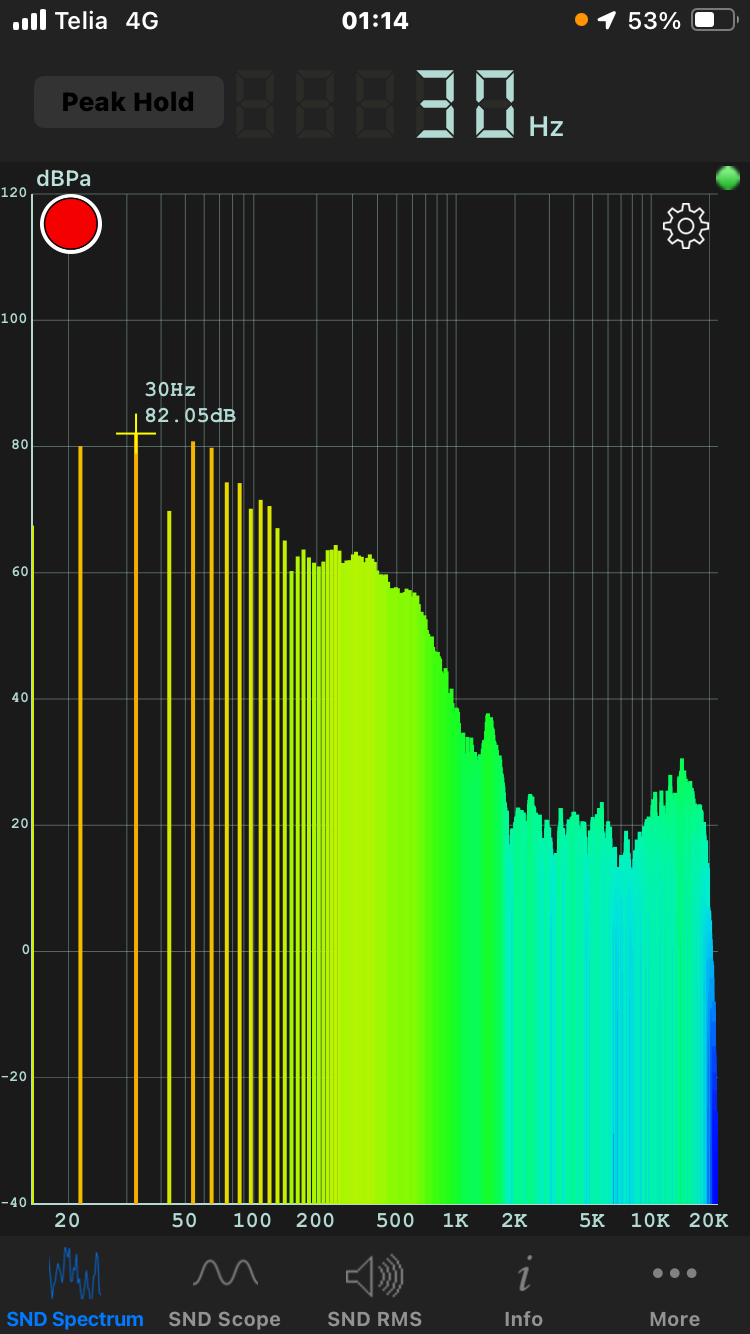This screenshot has height=1334, width=750.
Task: Tap the green status indicator light
Action: pos(728,179)
